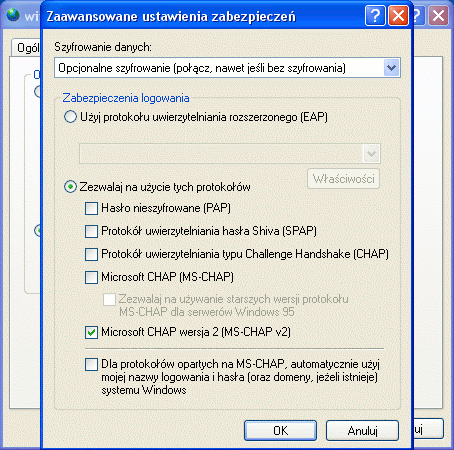Open the data encryption dropdown arrow
Image resolution: width=454 pixels, height=450 pixels.
pos(391,68)
